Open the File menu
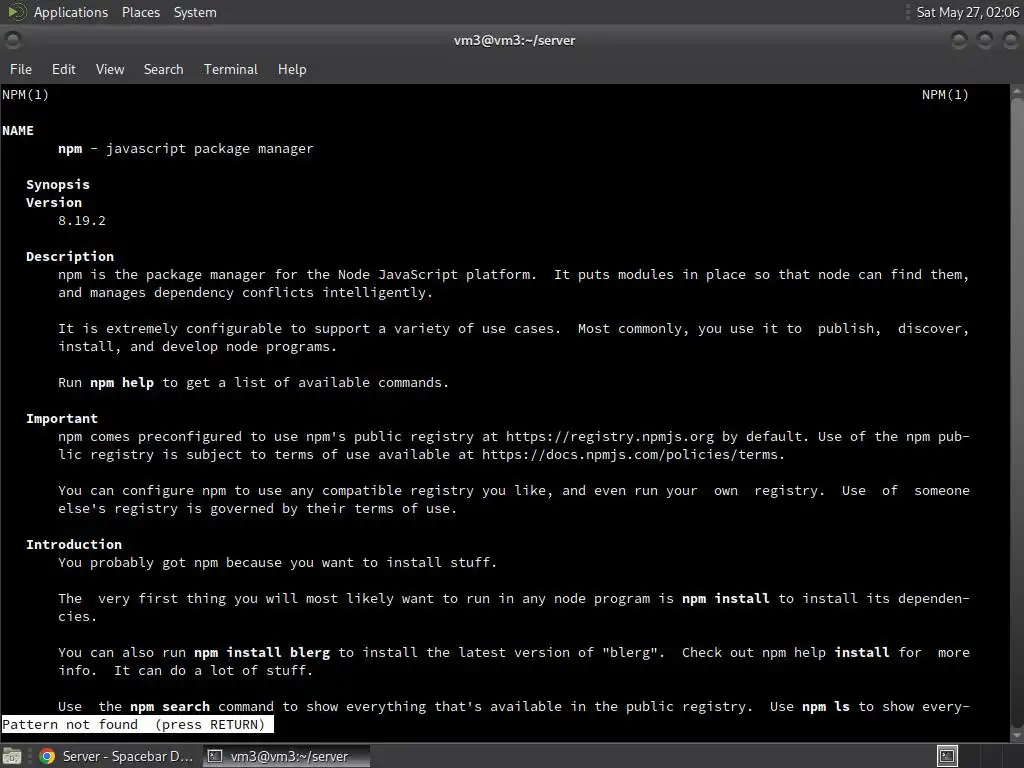Image resolution: width=1024 pixels, height=768 pixels. pyautogui.click(x=20, y=69)
